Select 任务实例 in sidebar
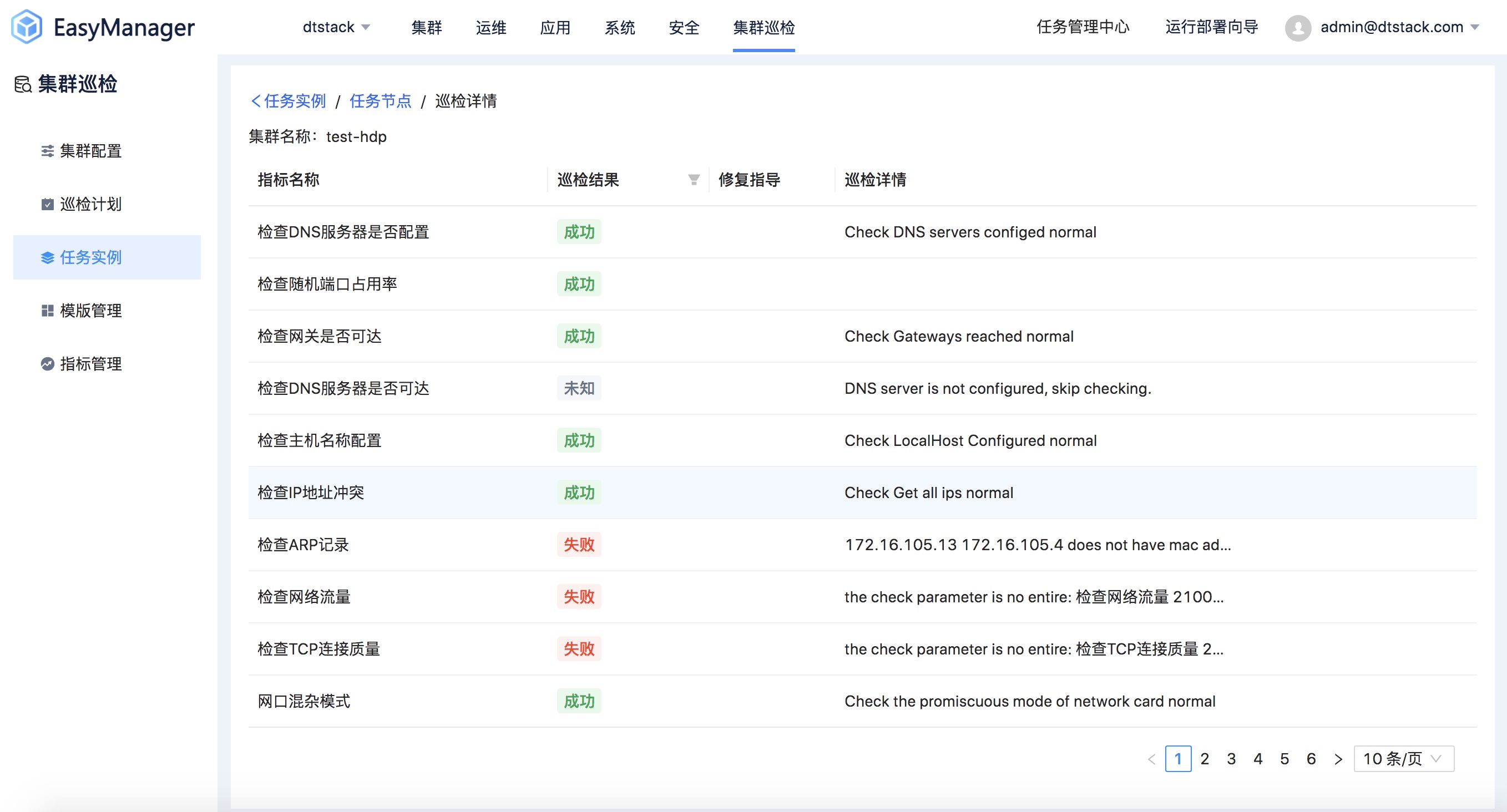The width and height of the screenshot is (1507, 812). click(107, 258)
